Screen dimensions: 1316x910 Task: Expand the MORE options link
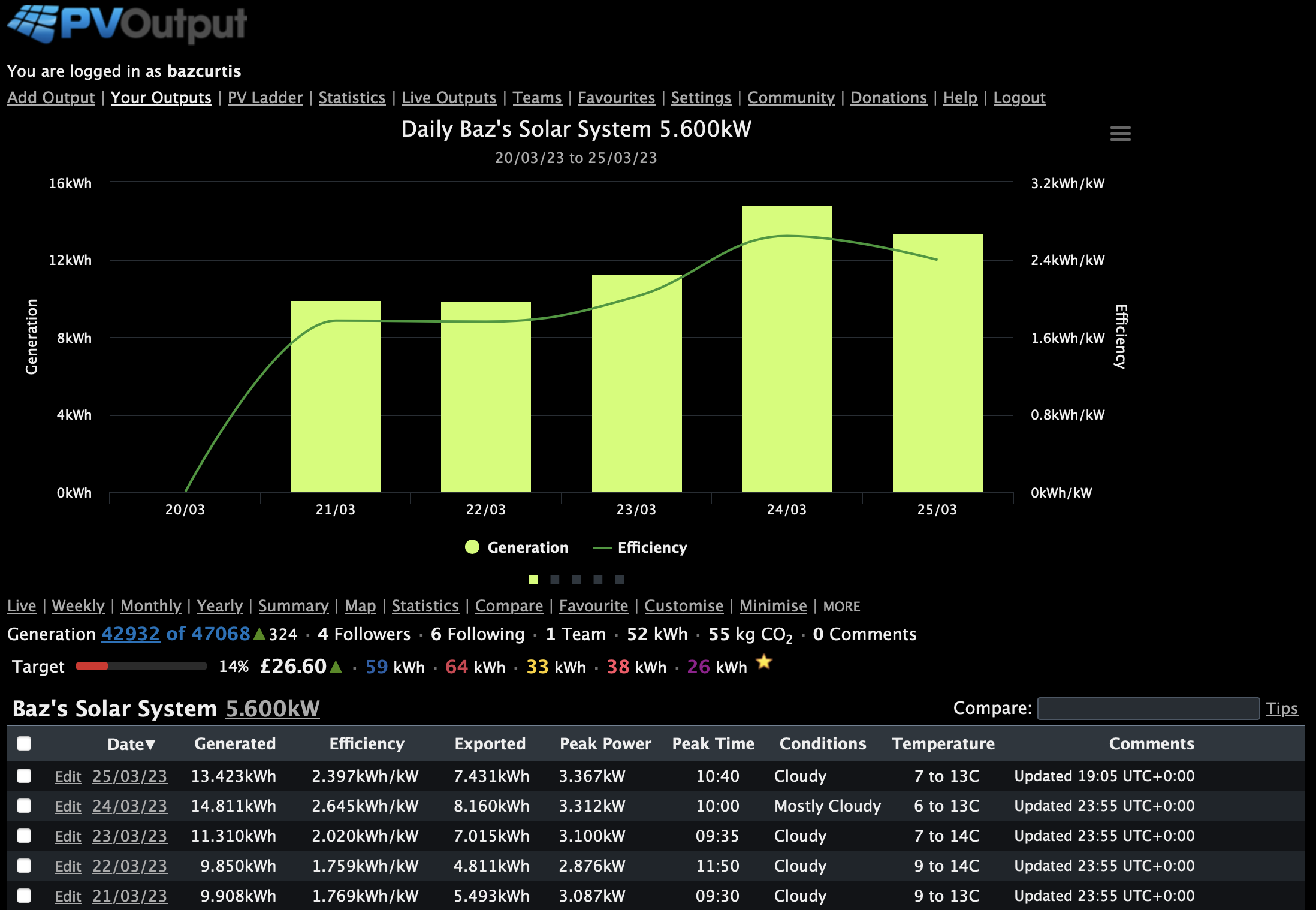841,607
